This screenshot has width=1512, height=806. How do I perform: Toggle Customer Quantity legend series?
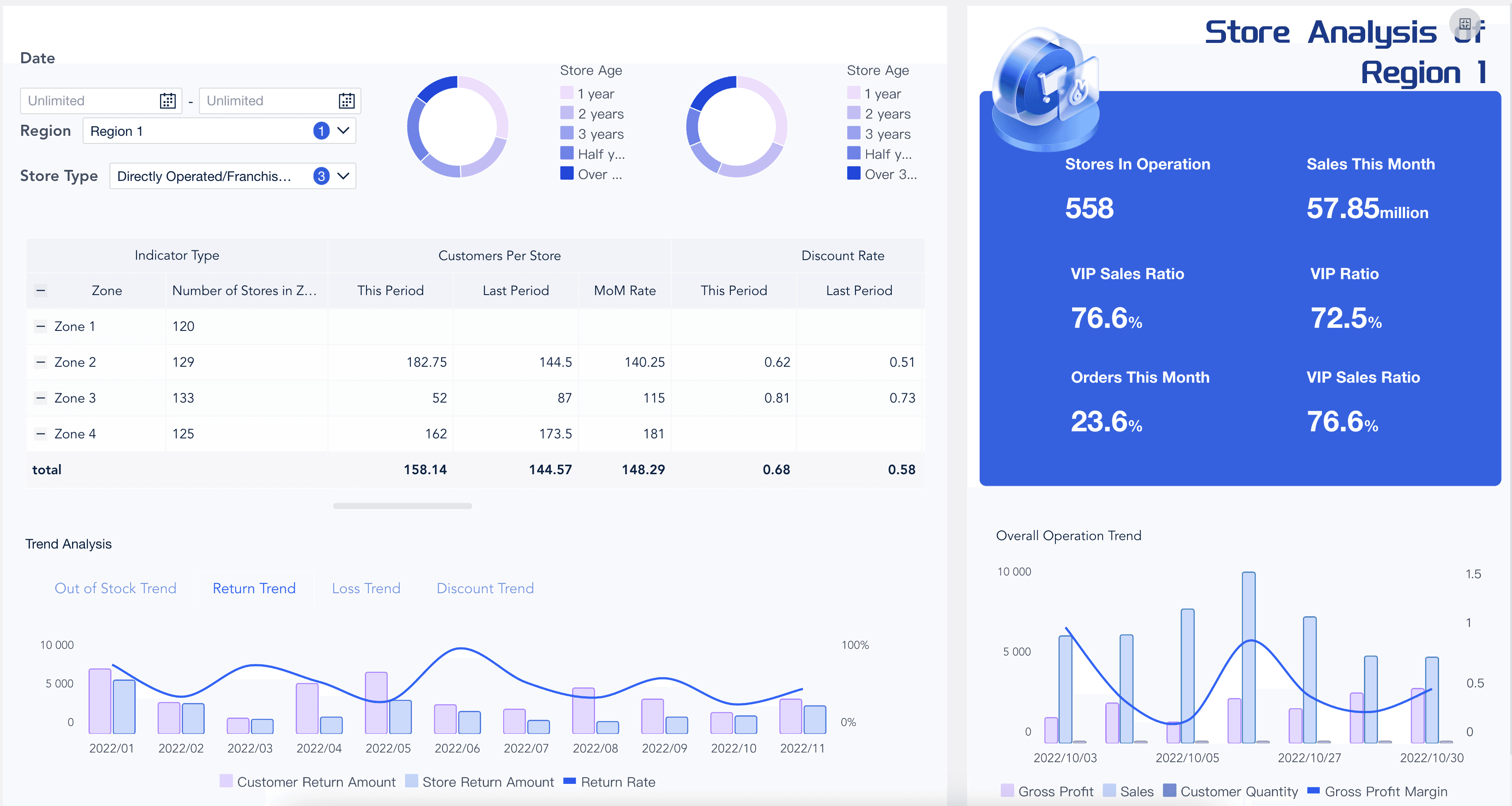[1230, 791]
